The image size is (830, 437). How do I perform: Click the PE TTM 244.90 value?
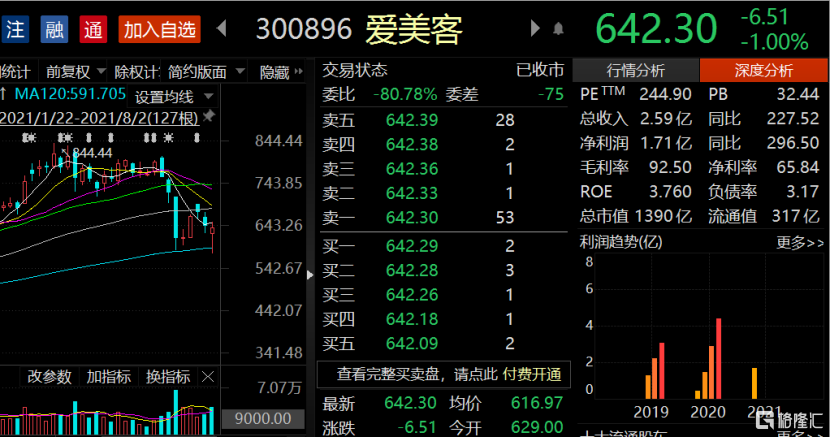pos(665,94)
